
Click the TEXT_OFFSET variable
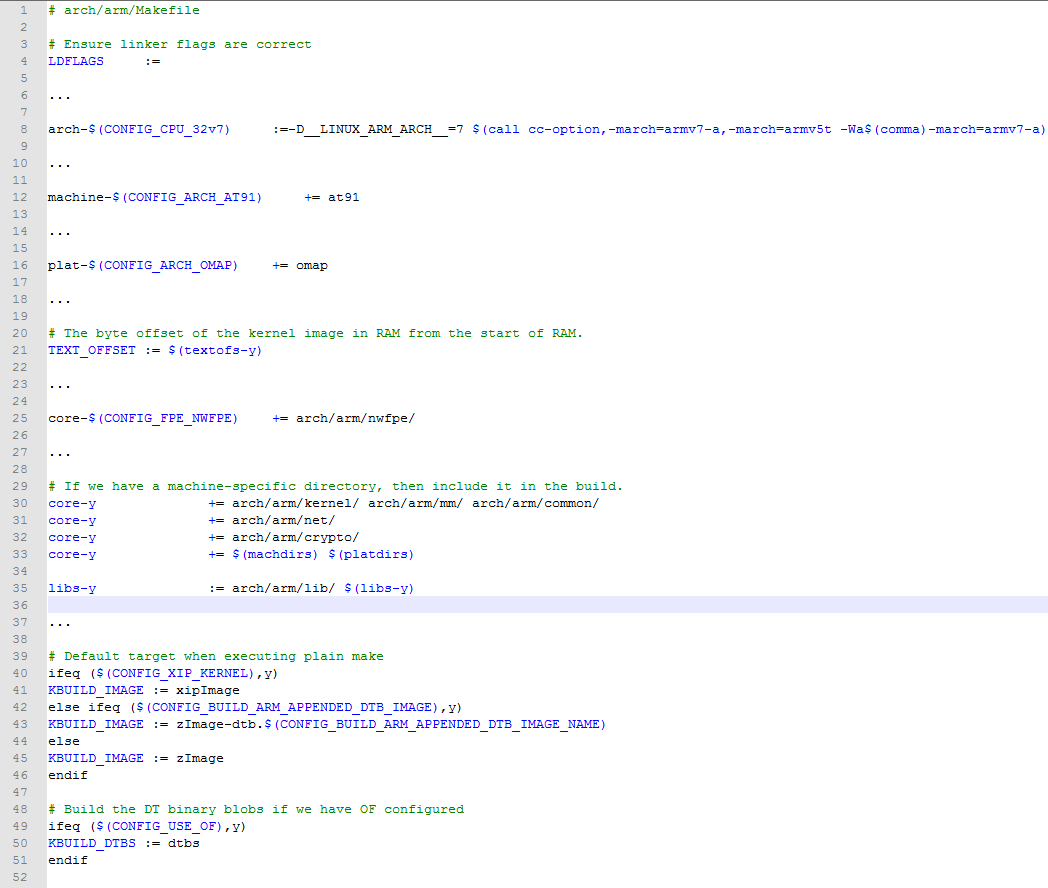[x=92, y=350]
